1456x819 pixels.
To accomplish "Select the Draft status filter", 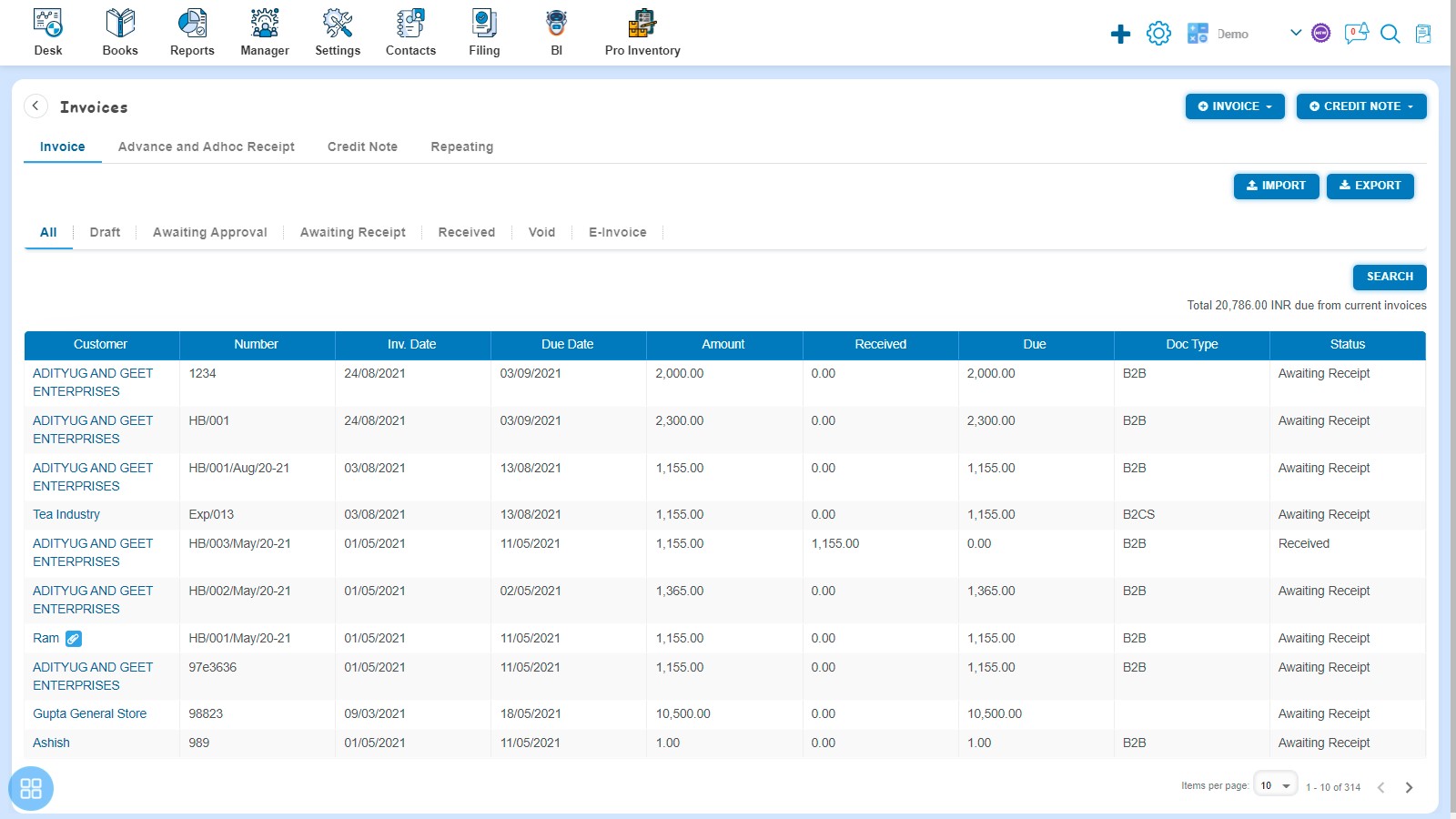I will click(105, 232).
